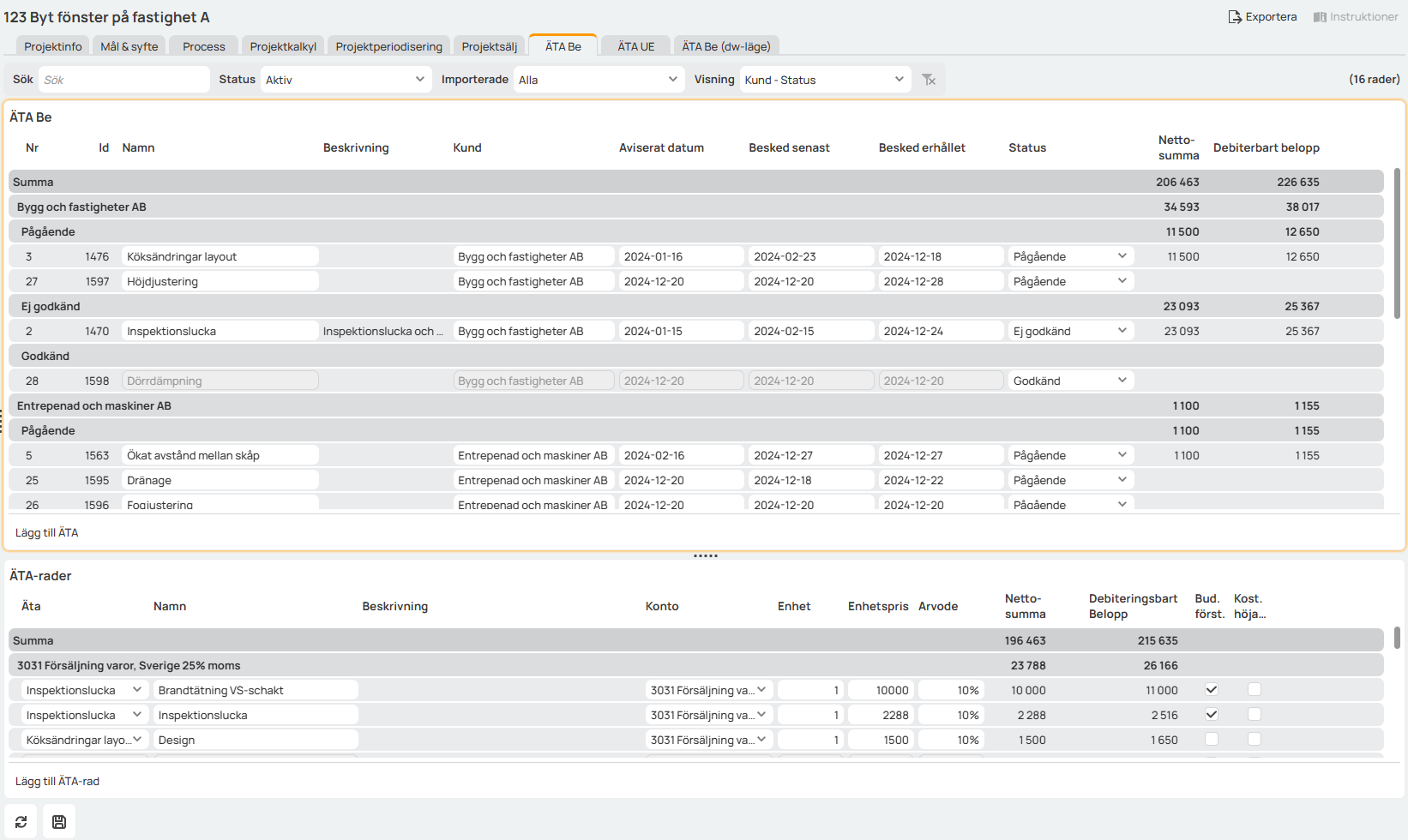This screenshot has width=1408, height=840.
Task: Click Aviserat datum field 2024-01-16
Action: coord(682,256)
